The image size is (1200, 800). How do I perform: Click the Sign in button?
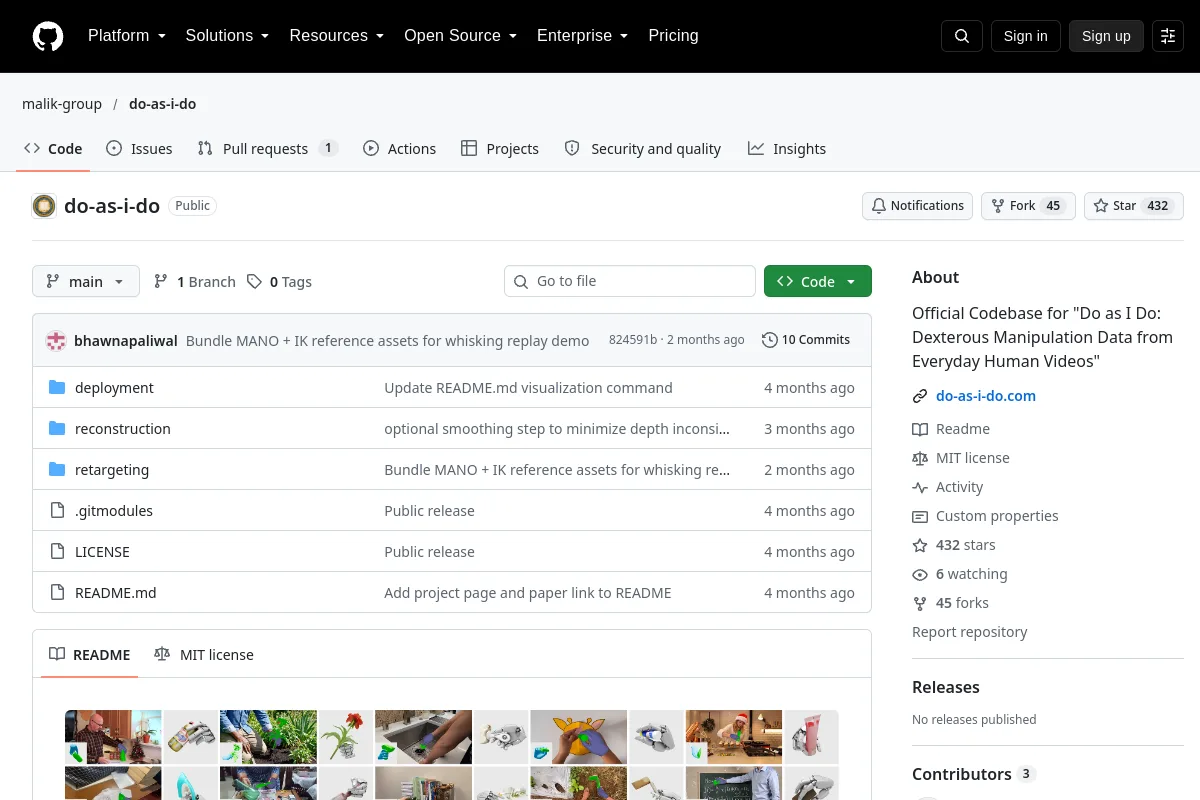pos(1025,36)
